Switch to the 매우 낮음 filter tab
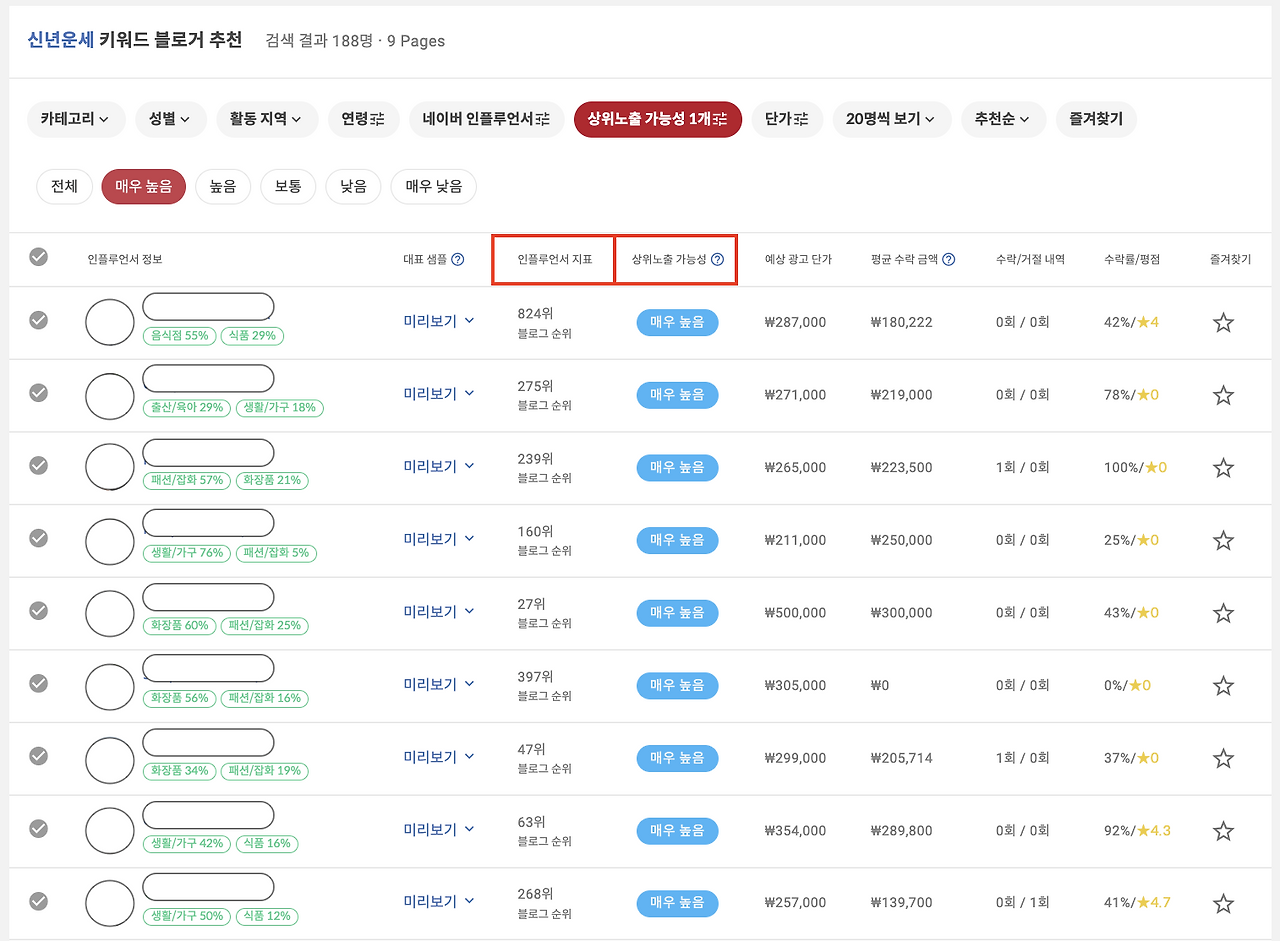The height and width of the screenshot is (941, 1280). pyautogui.click(x=433, y=186)
